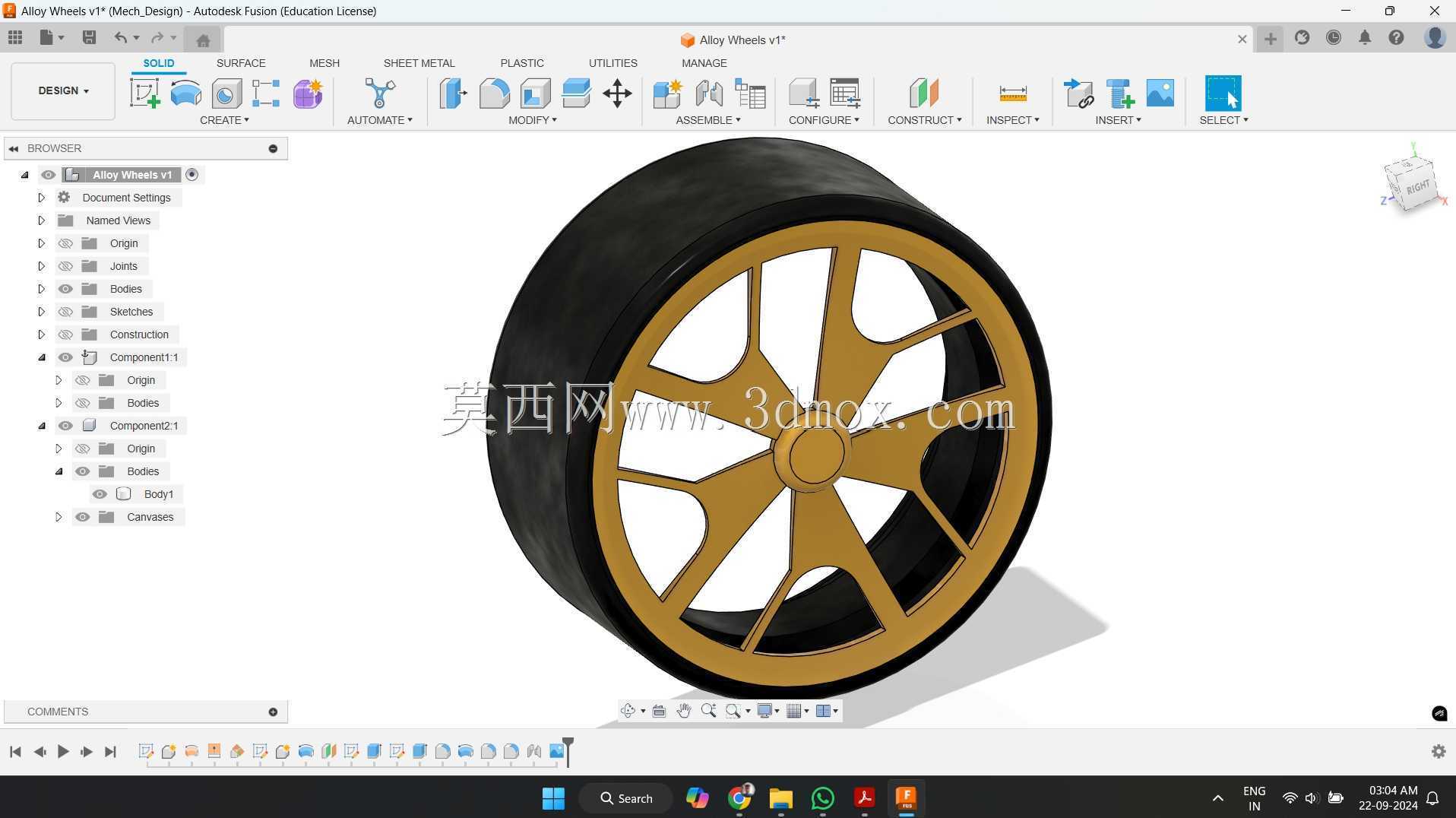Viewport: 1456px width, 818px height.
Task: Select the Fillet tool
Action: pyautogui.click(x=494, y=94)
